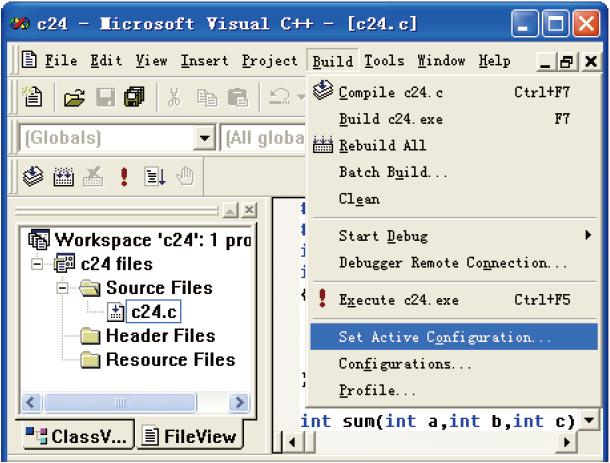Viewport: 610px width, 463px height.
Task: Click the Compile icon in build minibar
Action: point(33,176)
